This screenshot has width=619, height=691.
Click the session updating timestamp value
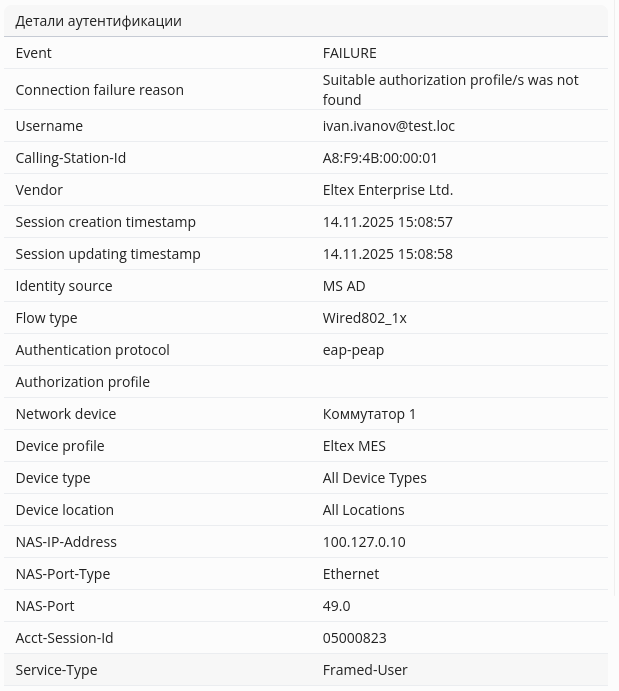point(387,254)
